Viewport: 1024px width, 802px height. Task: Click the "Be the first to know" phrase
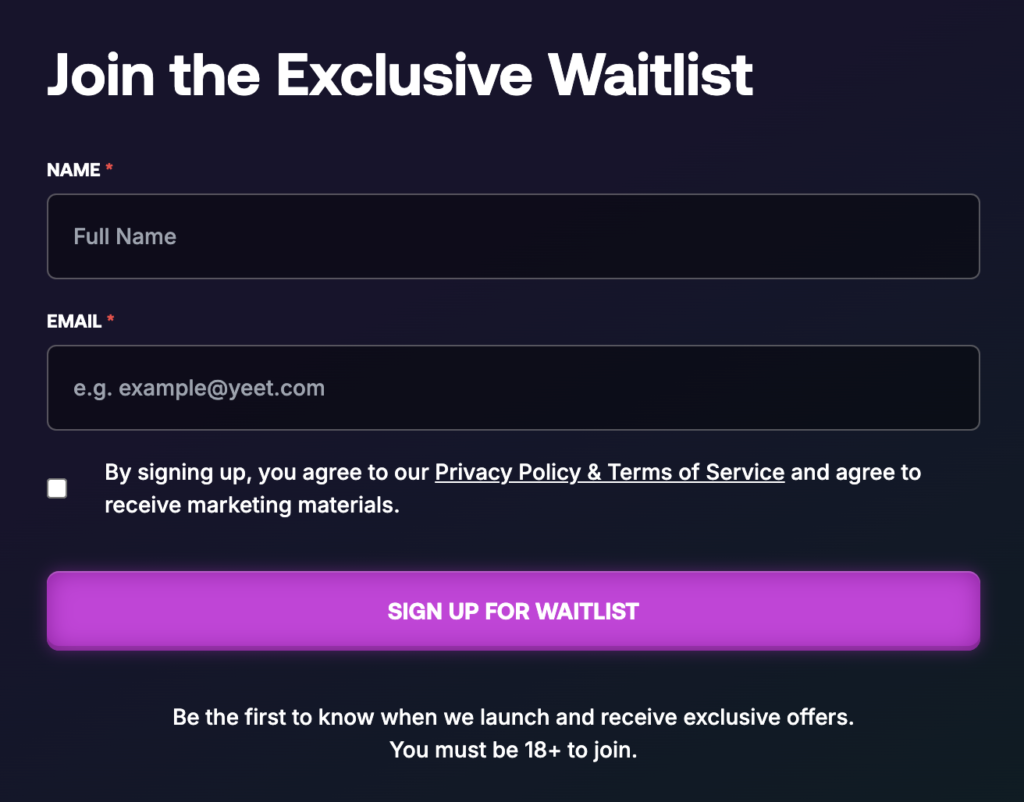272,718
